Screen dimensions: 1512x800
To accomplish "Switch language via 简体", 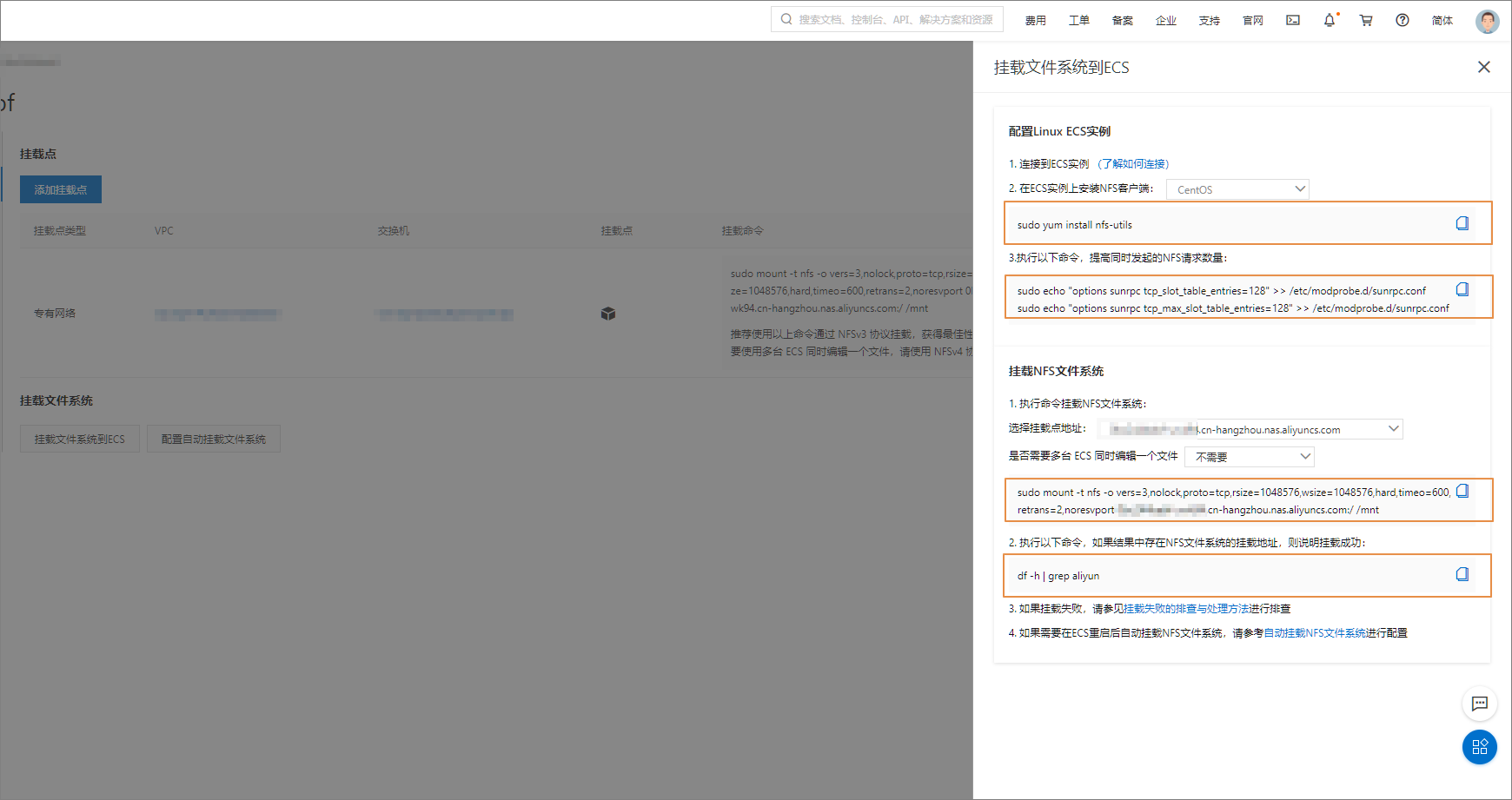I will (x=1442, y=20).
